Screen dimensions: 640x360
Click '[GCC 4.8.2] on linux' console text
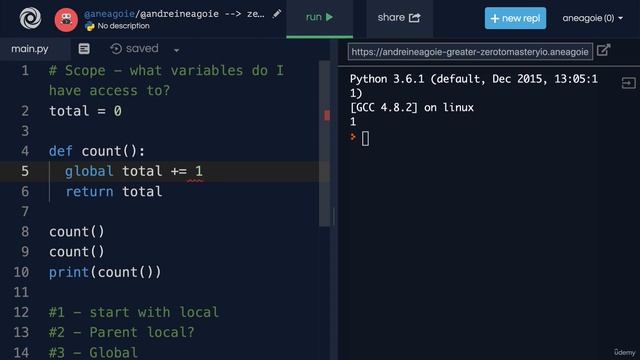tap(412, 108)
